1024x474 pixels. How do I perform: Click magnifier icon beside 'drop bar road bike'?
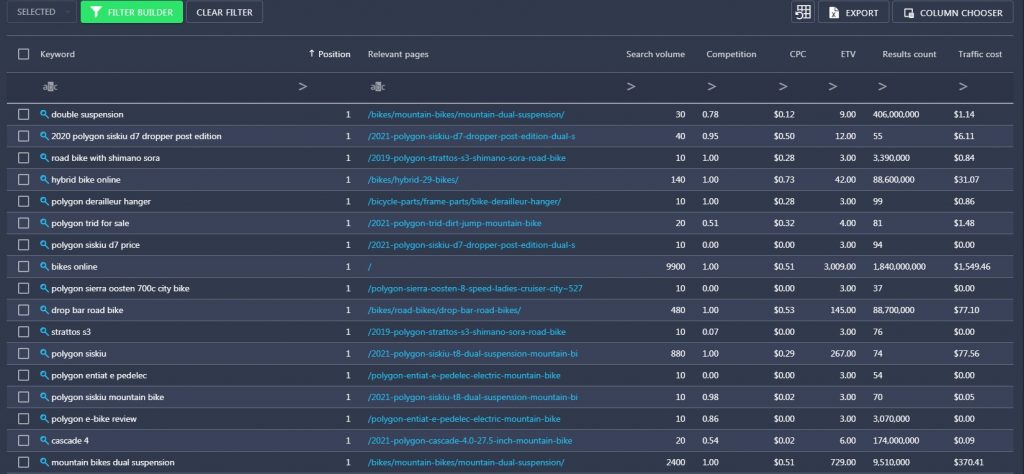[x=44, y=310]
